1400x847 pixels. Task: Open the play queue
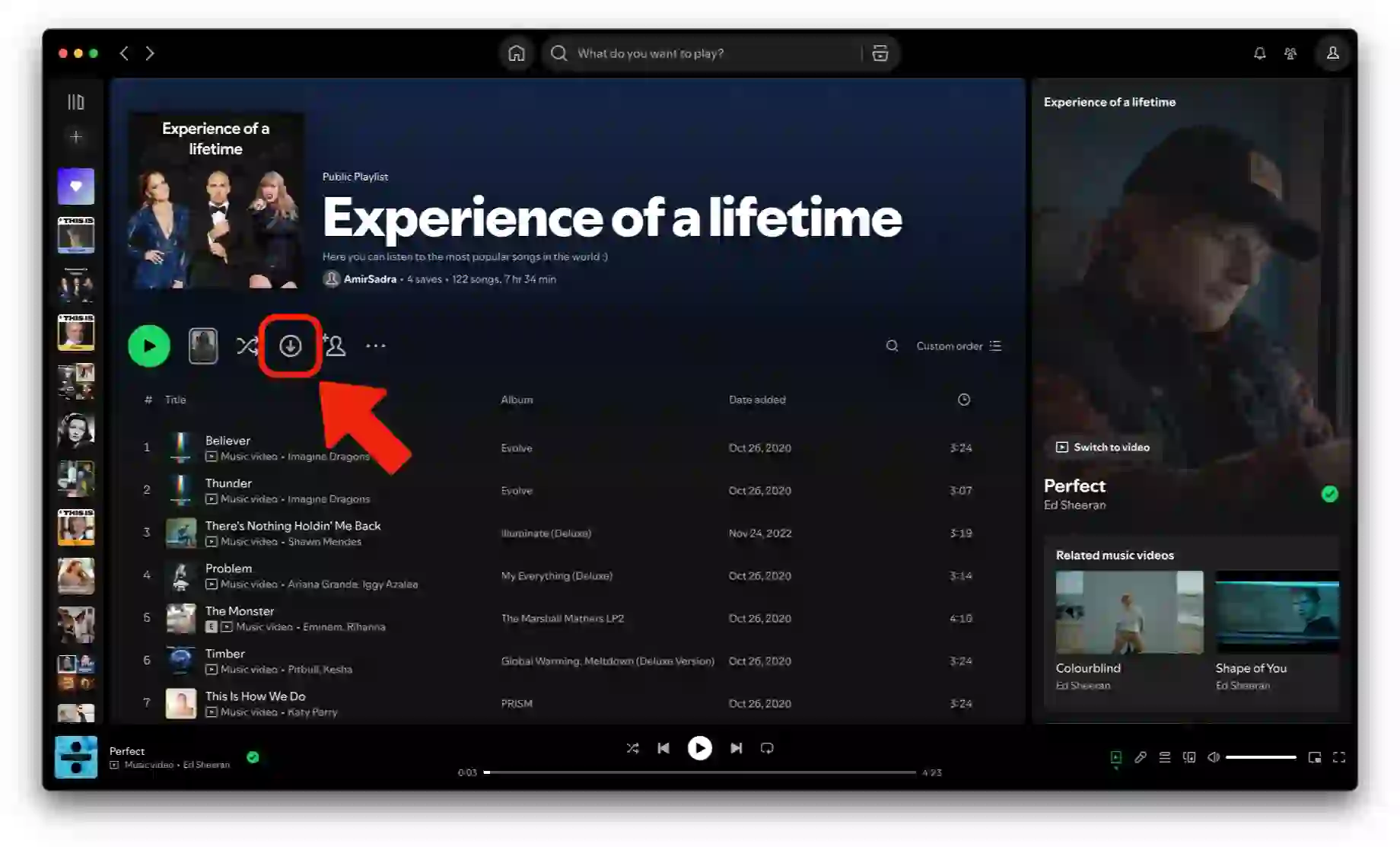pyautogui.click(x=1165, y=757)
